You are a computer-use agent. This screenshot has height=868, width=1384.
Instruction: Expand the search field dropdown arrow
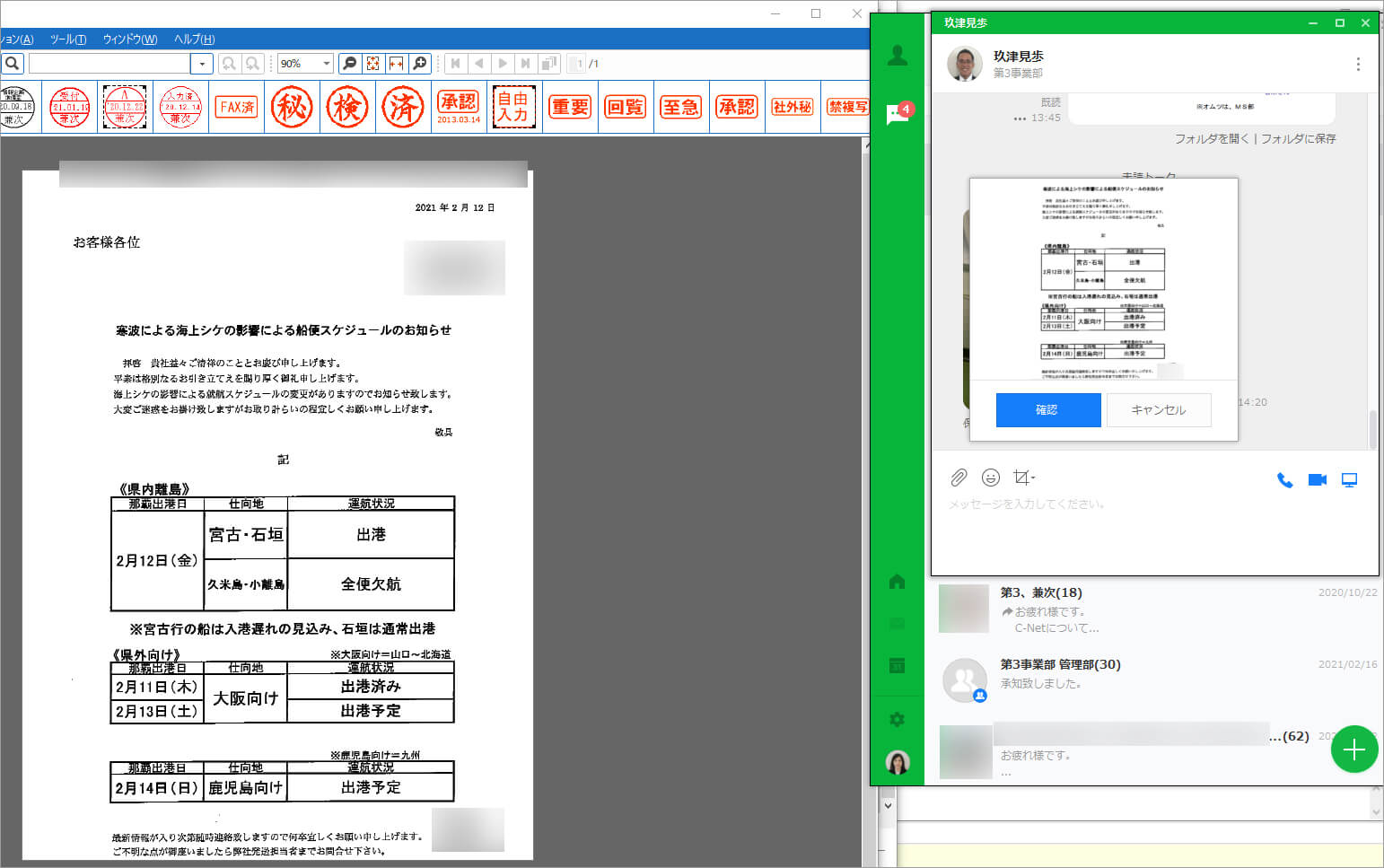pyautogui.click(x=202, y=64)
